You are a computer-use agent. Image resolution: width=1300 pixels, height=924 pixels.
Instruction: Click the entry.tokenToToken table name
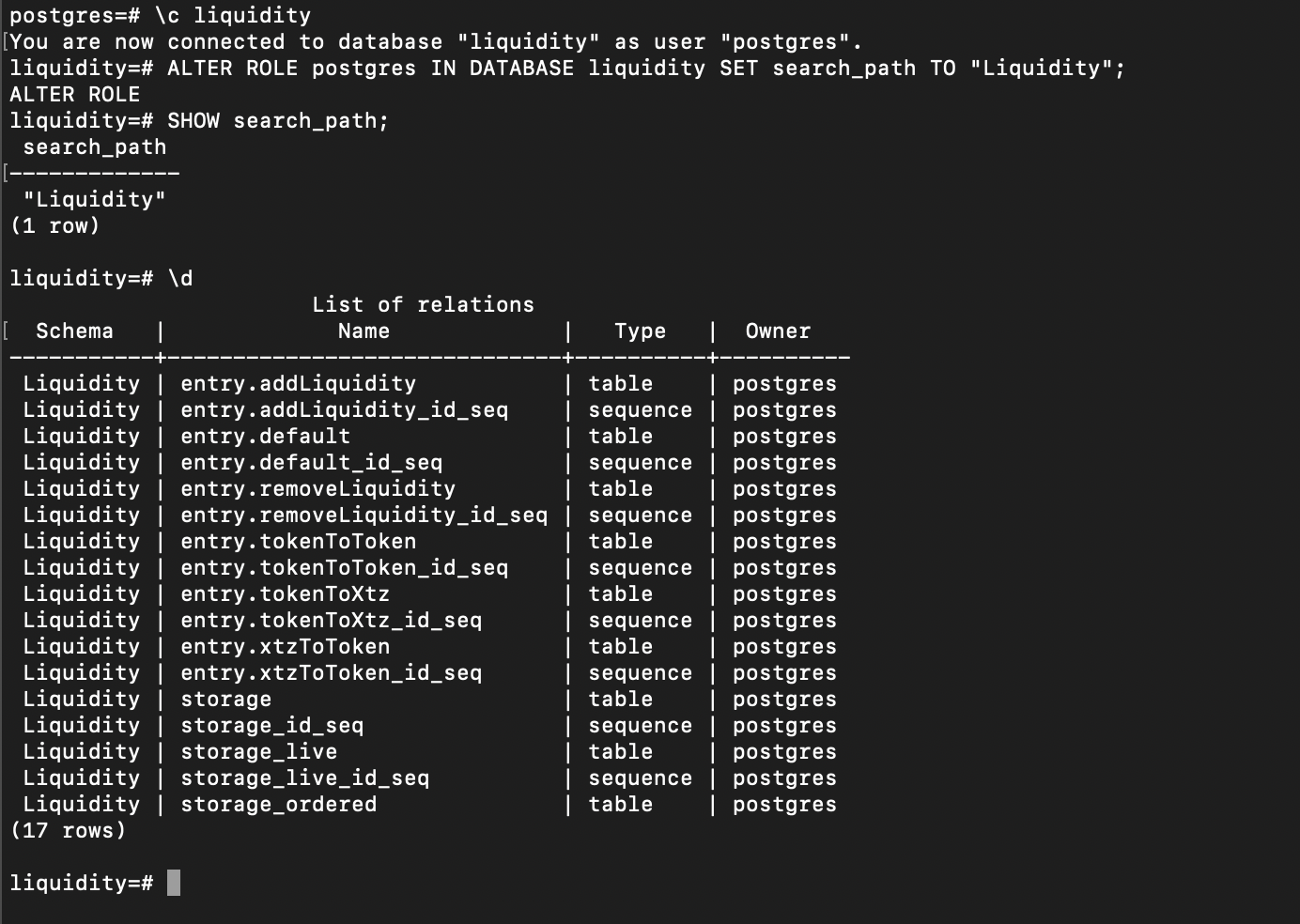(x=298, y=542)
